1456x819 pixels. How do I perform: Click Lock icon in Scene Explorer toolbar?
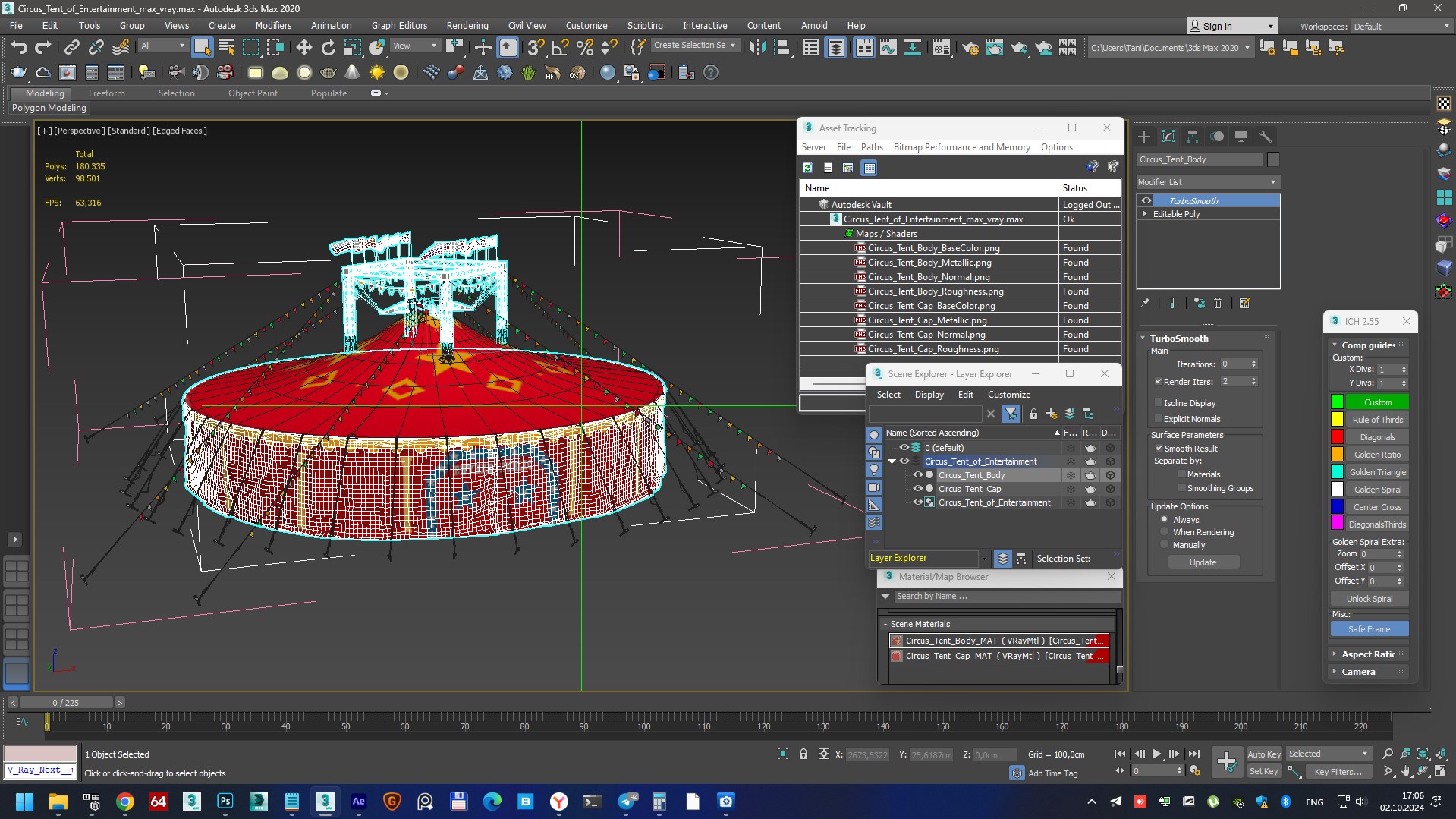pyautogui.click(x=1033, y=414)
